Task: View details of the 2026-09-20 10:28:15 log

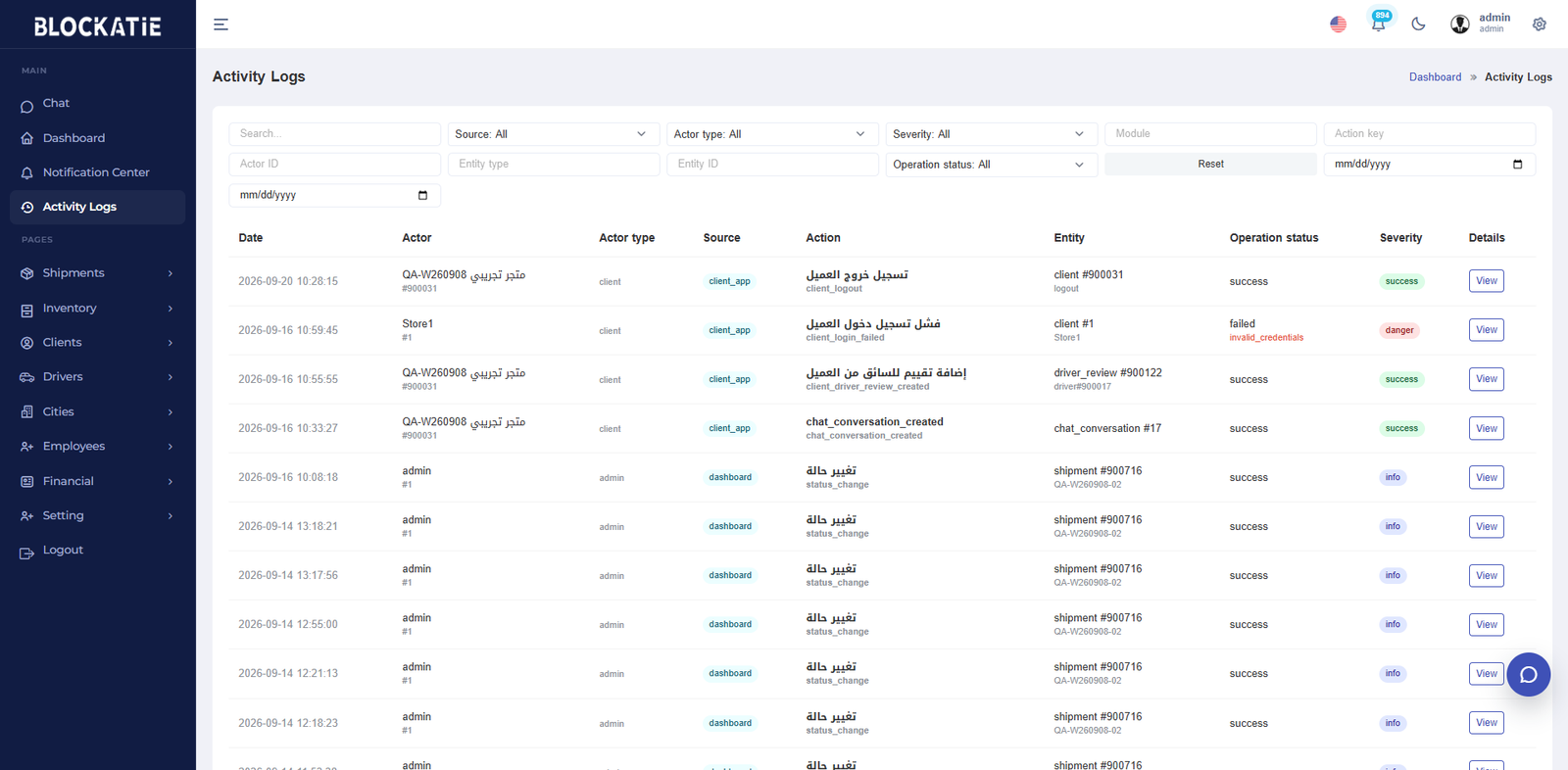Action: pos(1486,281)
